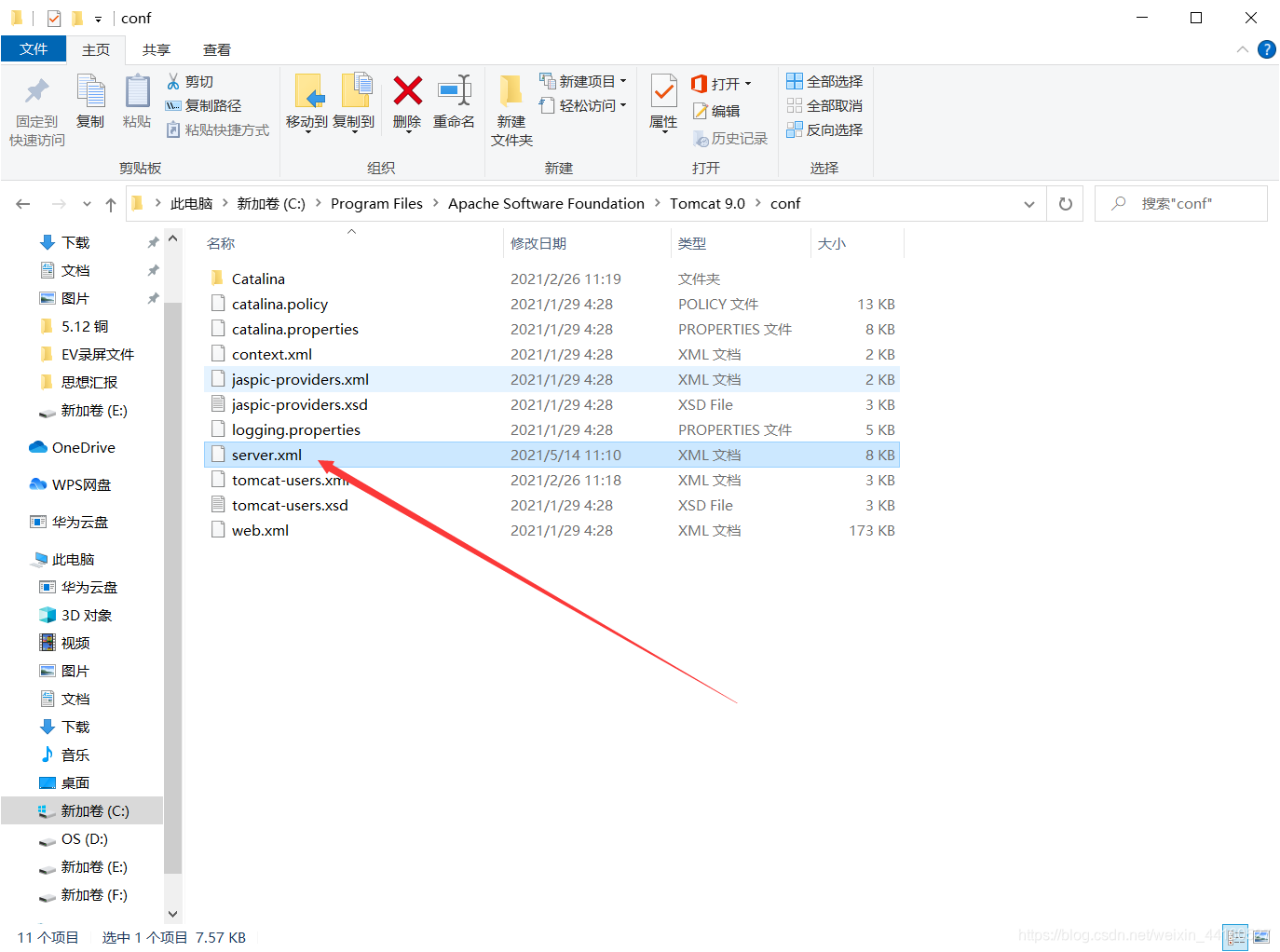Click the search conf input box
The width and height of the screenshot is (1280, 952).
(x=1181, y=203)
